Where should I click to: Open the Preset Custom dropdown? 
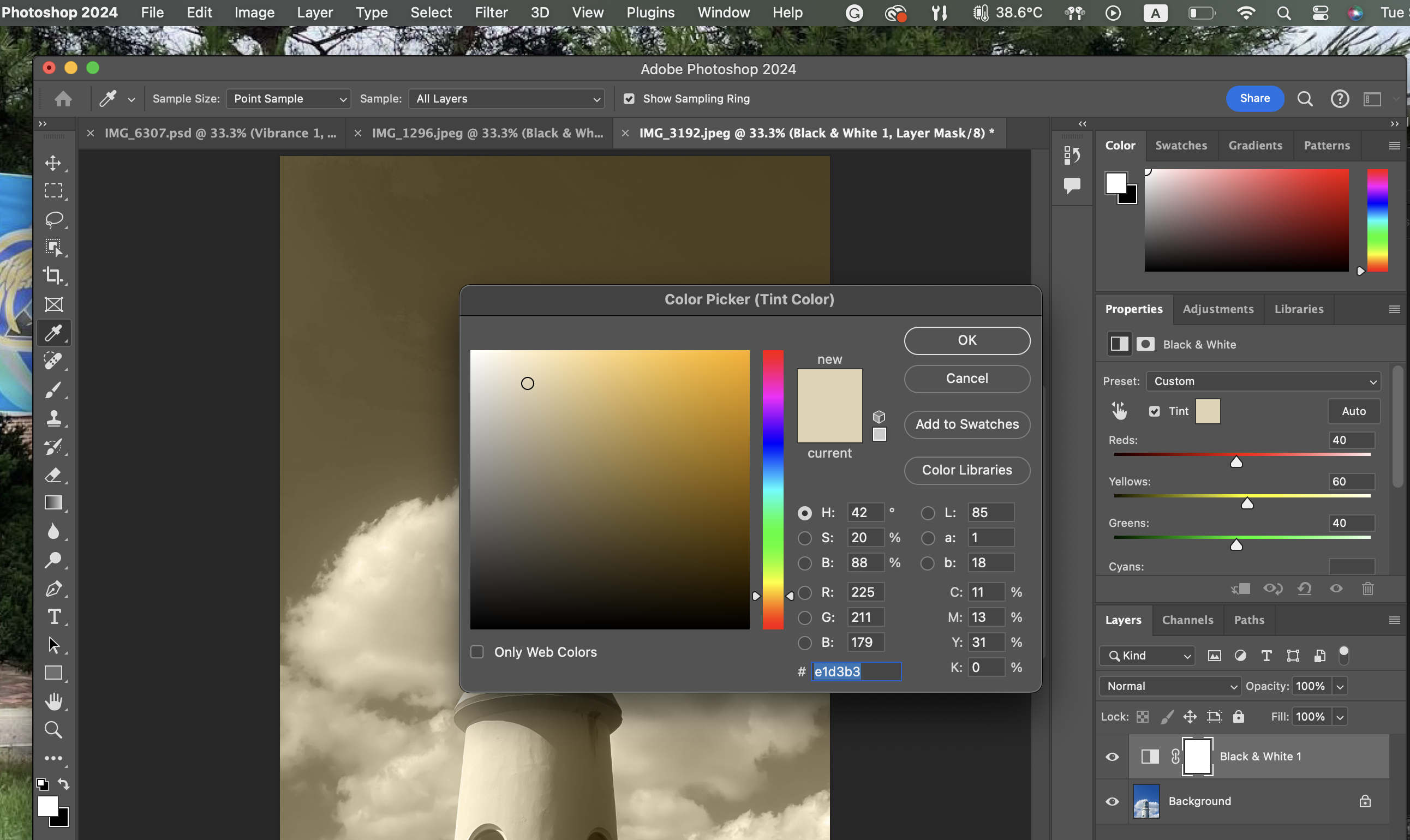tap(1263, 381)
